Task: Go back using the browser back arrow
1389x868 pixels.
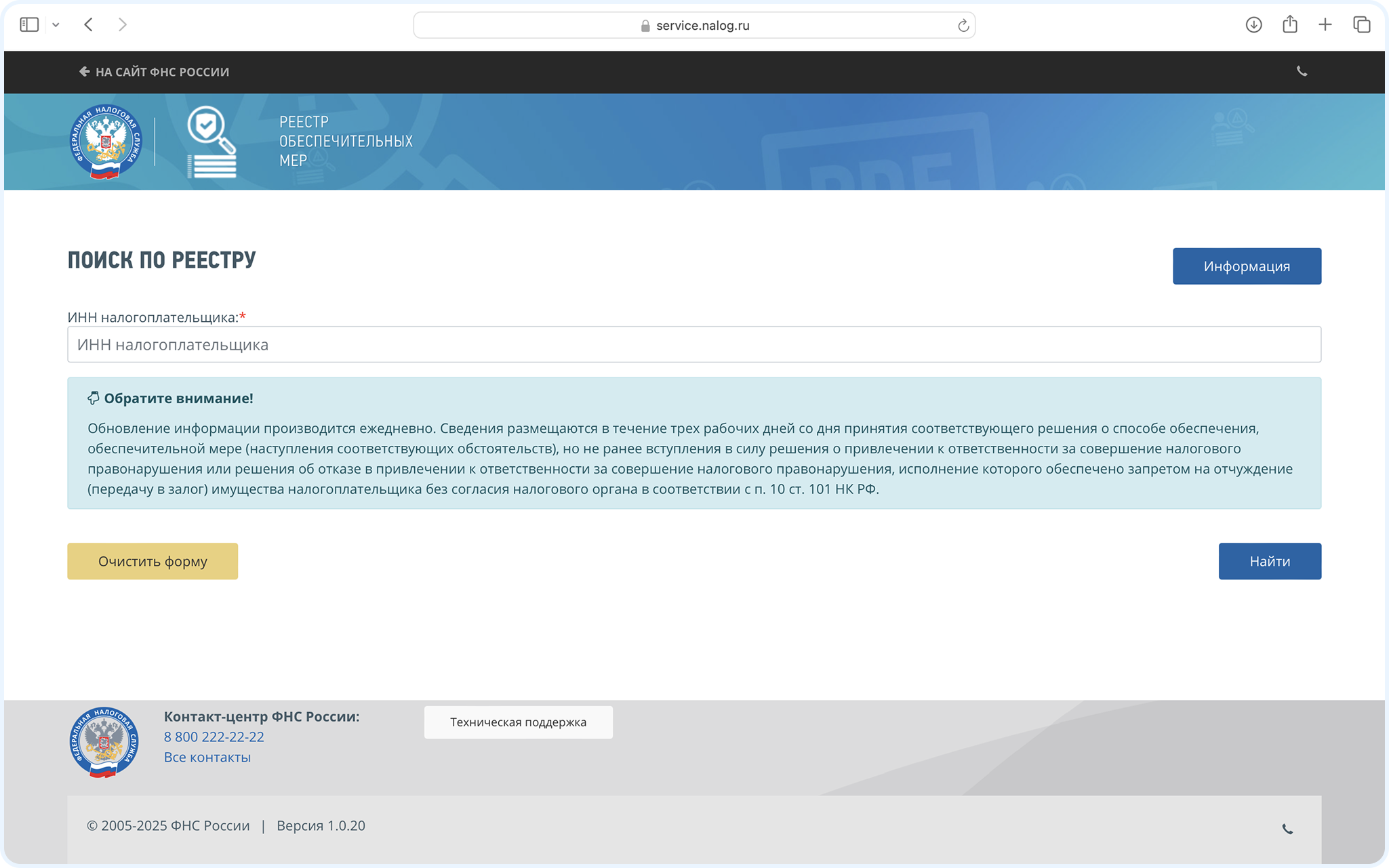Action: tap(89, 25)
